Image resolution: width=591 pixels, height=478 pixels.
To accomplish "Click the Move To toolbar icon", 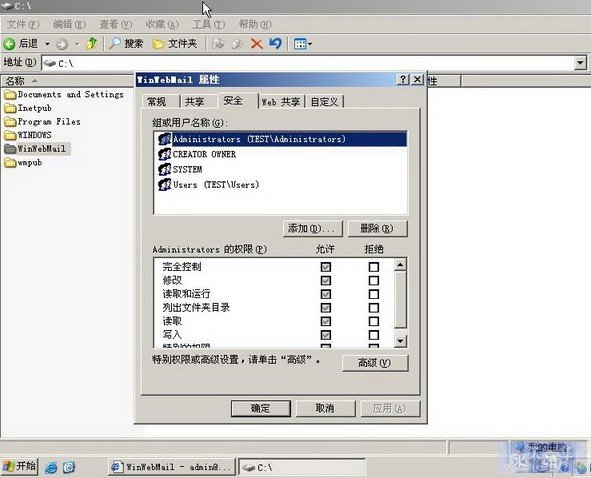I will (218, 44).
